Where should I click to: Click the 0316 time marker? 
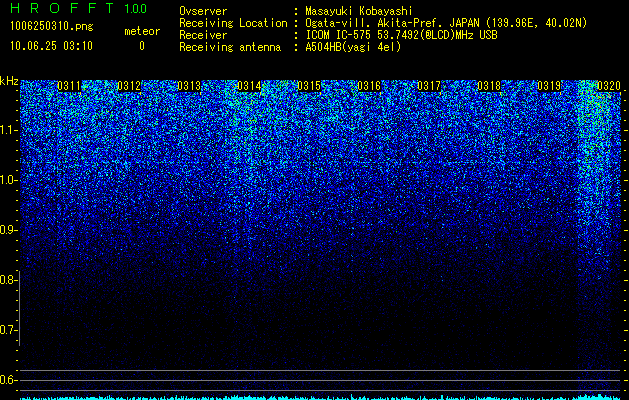tap(369, 86)
